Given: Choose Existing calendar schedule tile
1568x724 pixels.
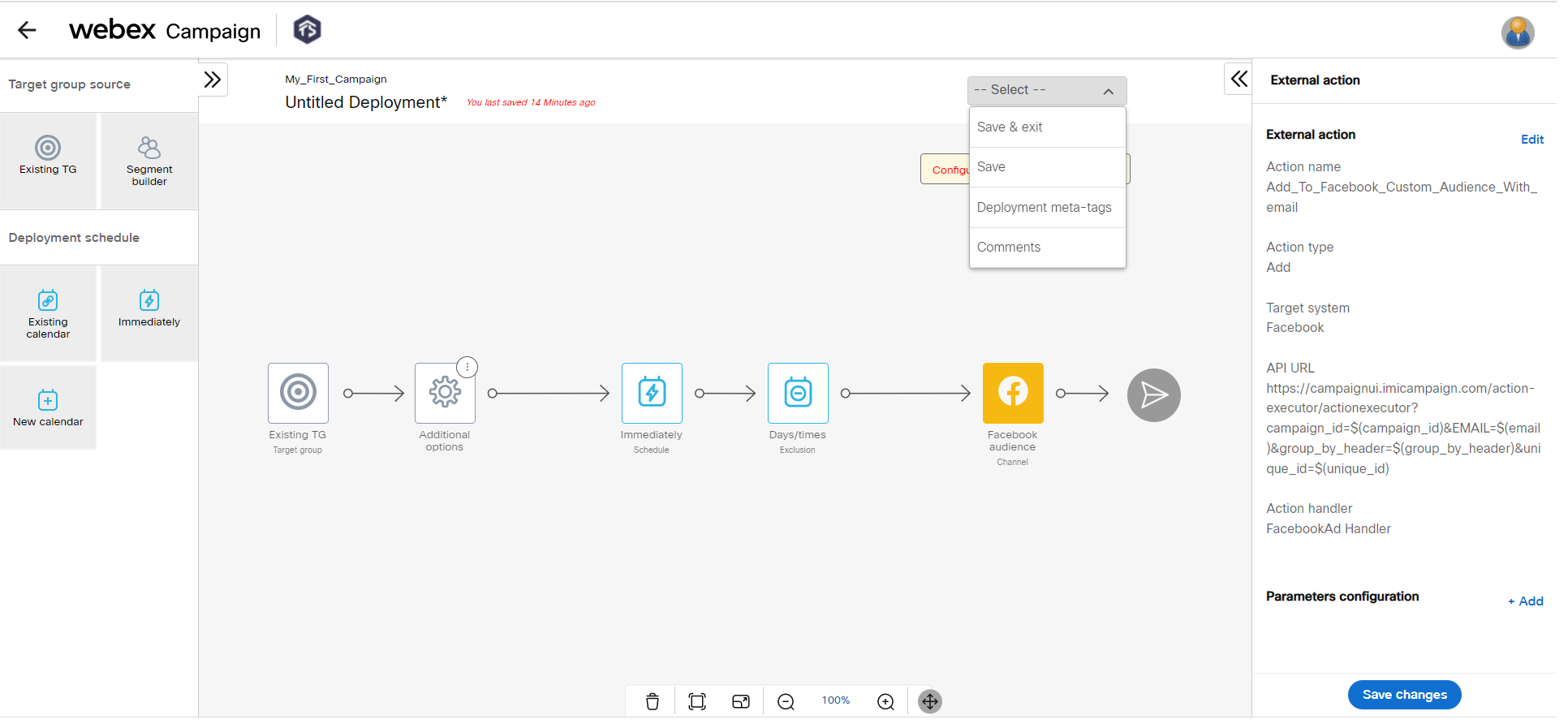Looking at the screenshot, I should click(48, 313).
